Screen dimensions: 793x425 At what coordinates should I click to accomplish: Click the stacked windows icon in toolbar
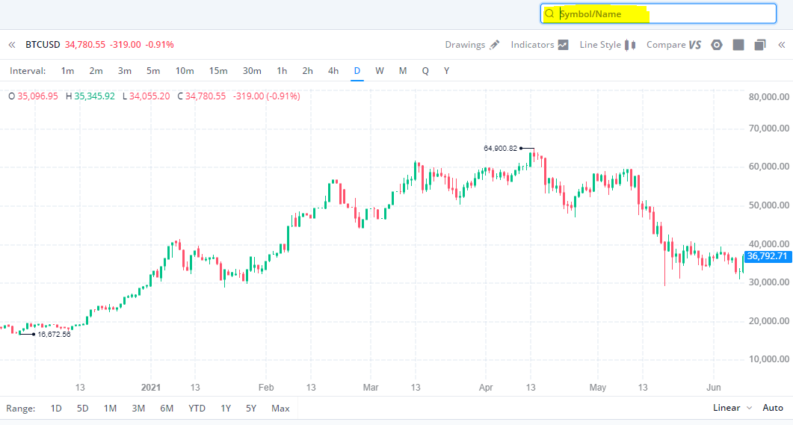(x=760, y=45)
